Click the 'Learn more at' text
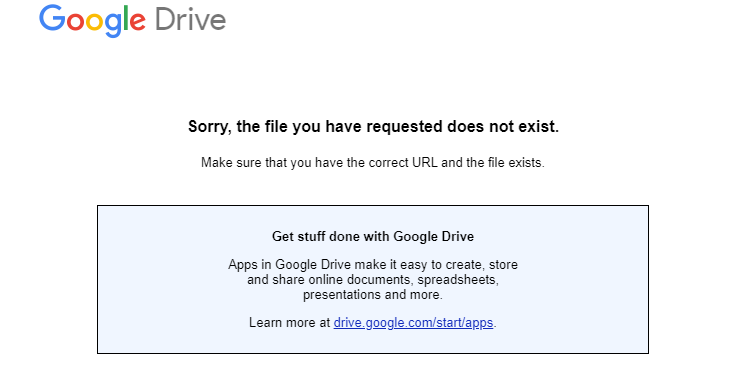739x371 pixels. click(290, 322)
